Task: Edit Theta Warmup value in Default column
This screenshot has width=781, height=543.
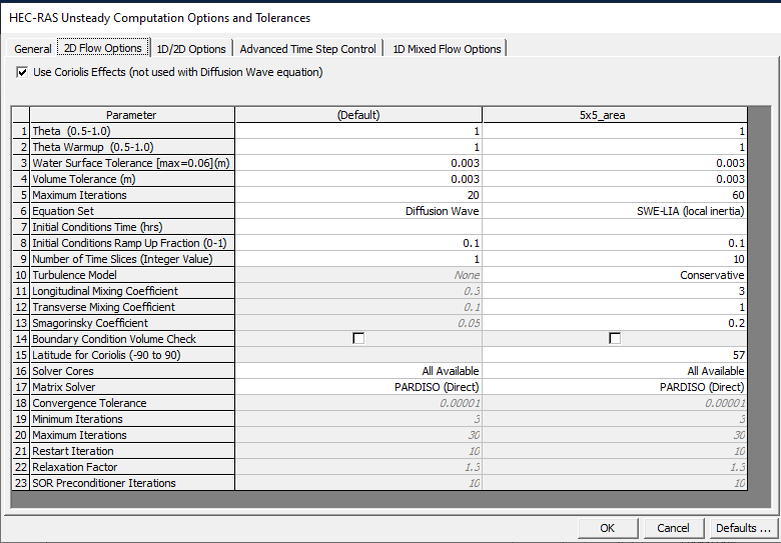Action: 358,147
